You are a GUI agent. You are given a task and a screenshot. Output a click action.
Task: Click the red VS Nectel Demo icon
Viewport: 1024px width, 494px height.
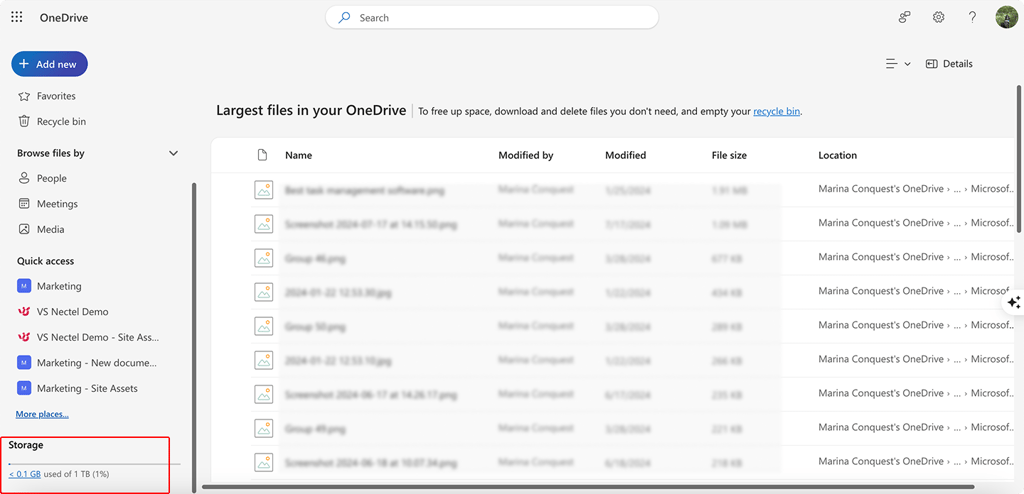tap(24, 312)
